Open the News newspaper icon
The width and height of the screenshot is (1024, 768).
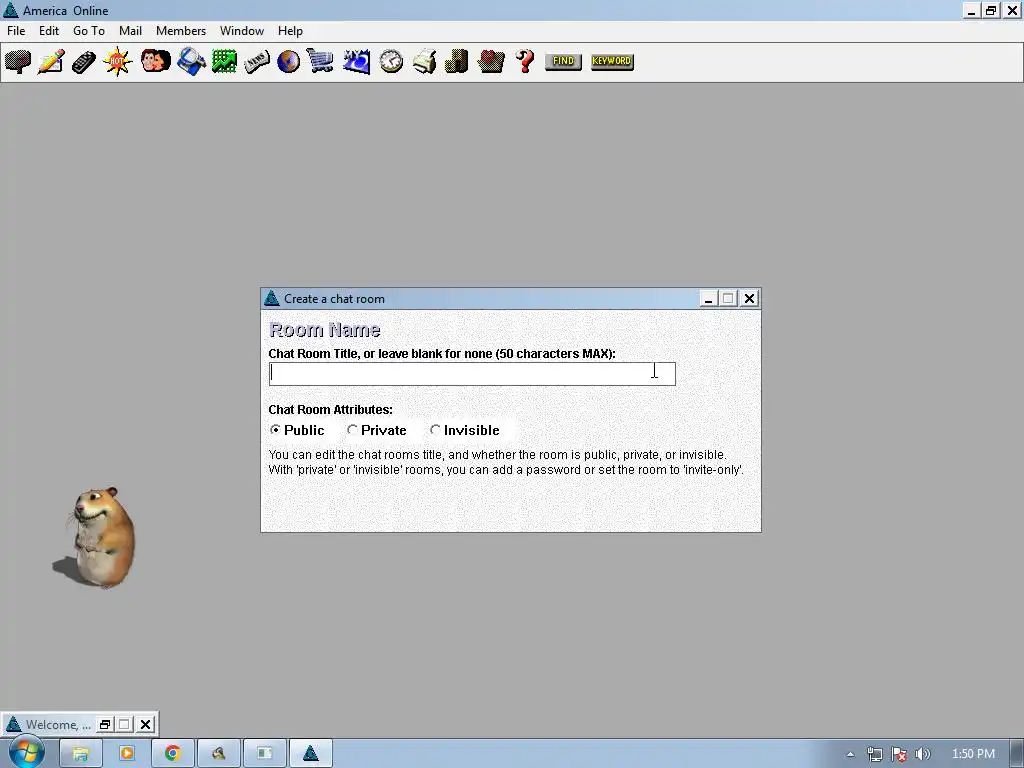pyautogui.click(x=257, y=62)
